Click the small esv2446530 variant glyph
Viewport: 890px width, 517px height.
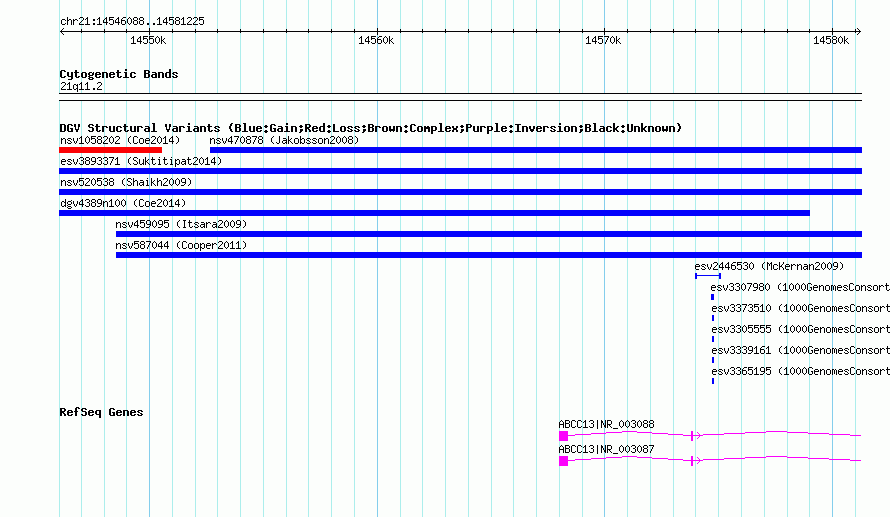click(x=708, y=276)
